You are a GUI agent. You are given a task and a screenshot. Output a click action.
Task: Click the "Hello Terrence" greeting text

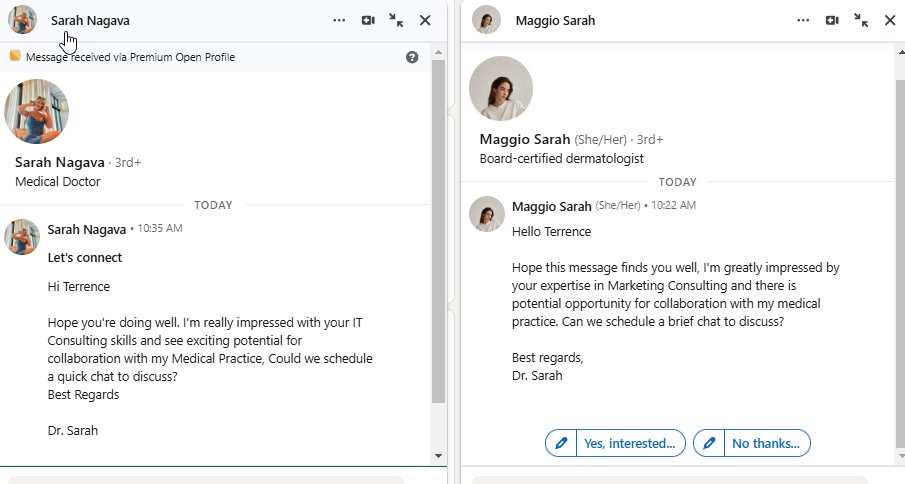coord(551,231)
